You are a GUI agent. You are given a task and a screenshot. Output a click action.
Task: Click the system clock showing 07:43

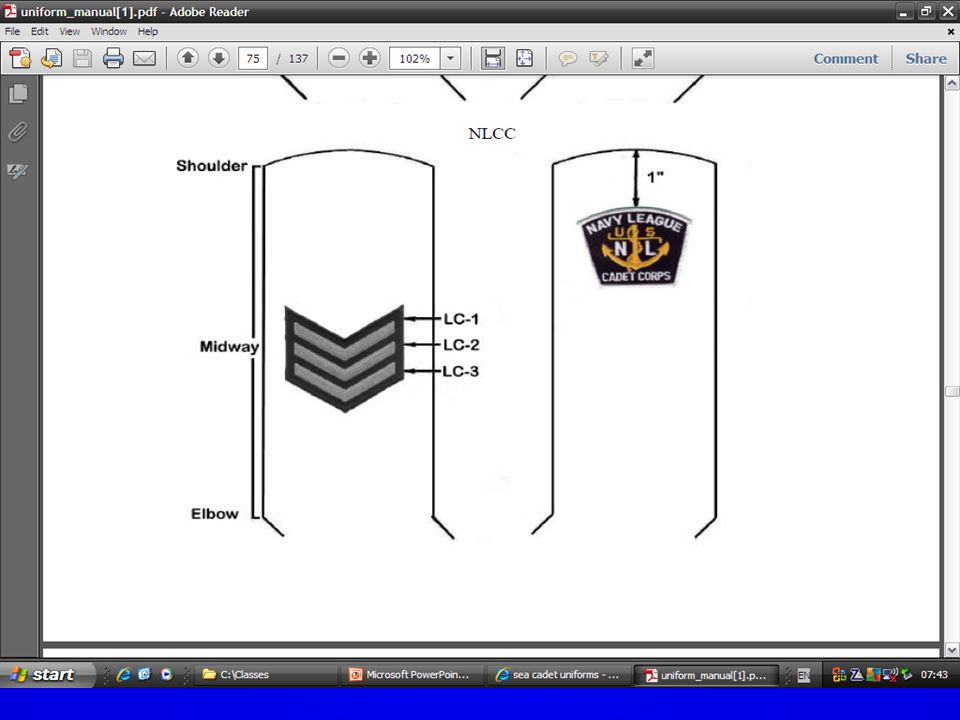[934, 675]
